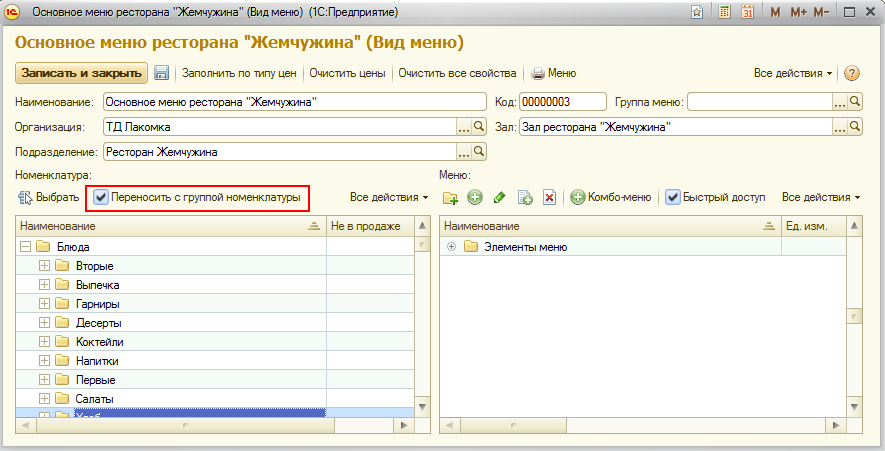Toggle Переносить с группой номенклатуры checkbox
Image resolution: width=885 pixels, height=451 pixels.
pos(101,198)
